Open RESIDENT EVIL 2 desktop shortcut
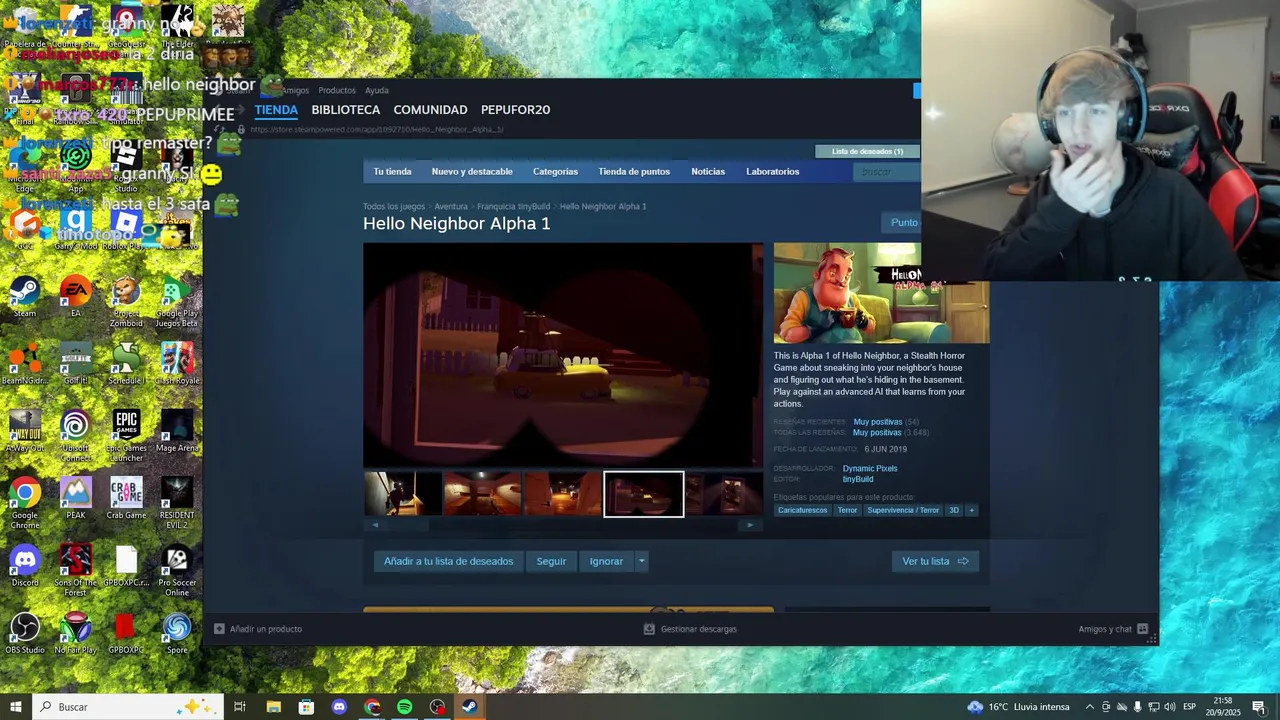 [x=176, y=503]
